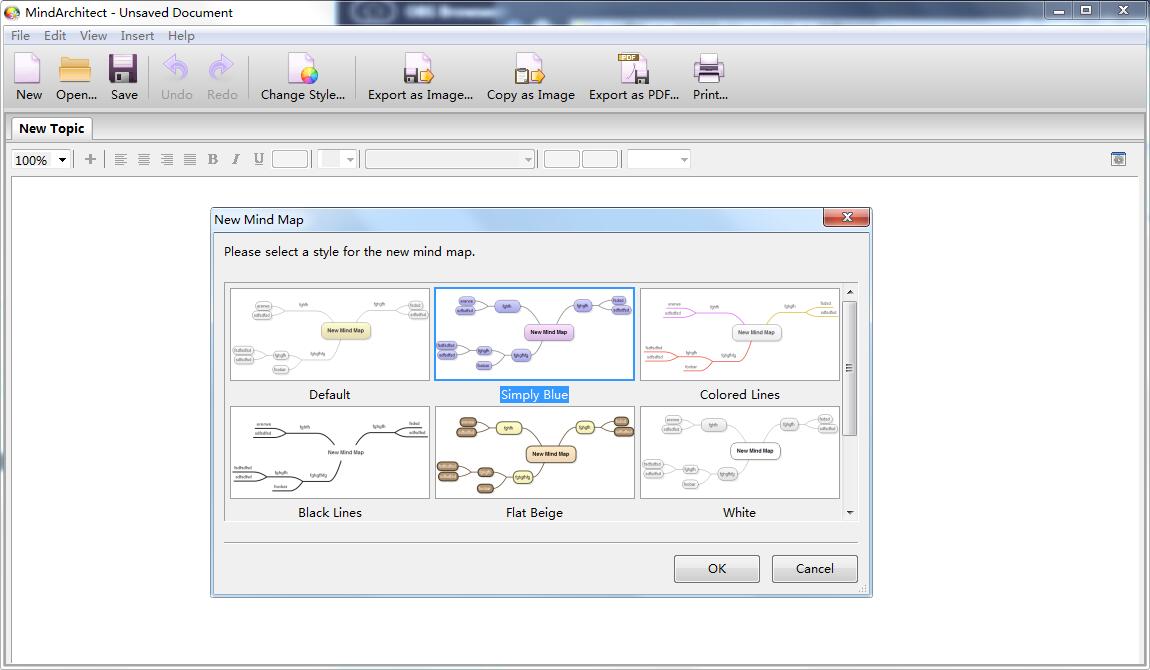
Task: Confirm the style with the OK button
Action: [x=717, y=569]
